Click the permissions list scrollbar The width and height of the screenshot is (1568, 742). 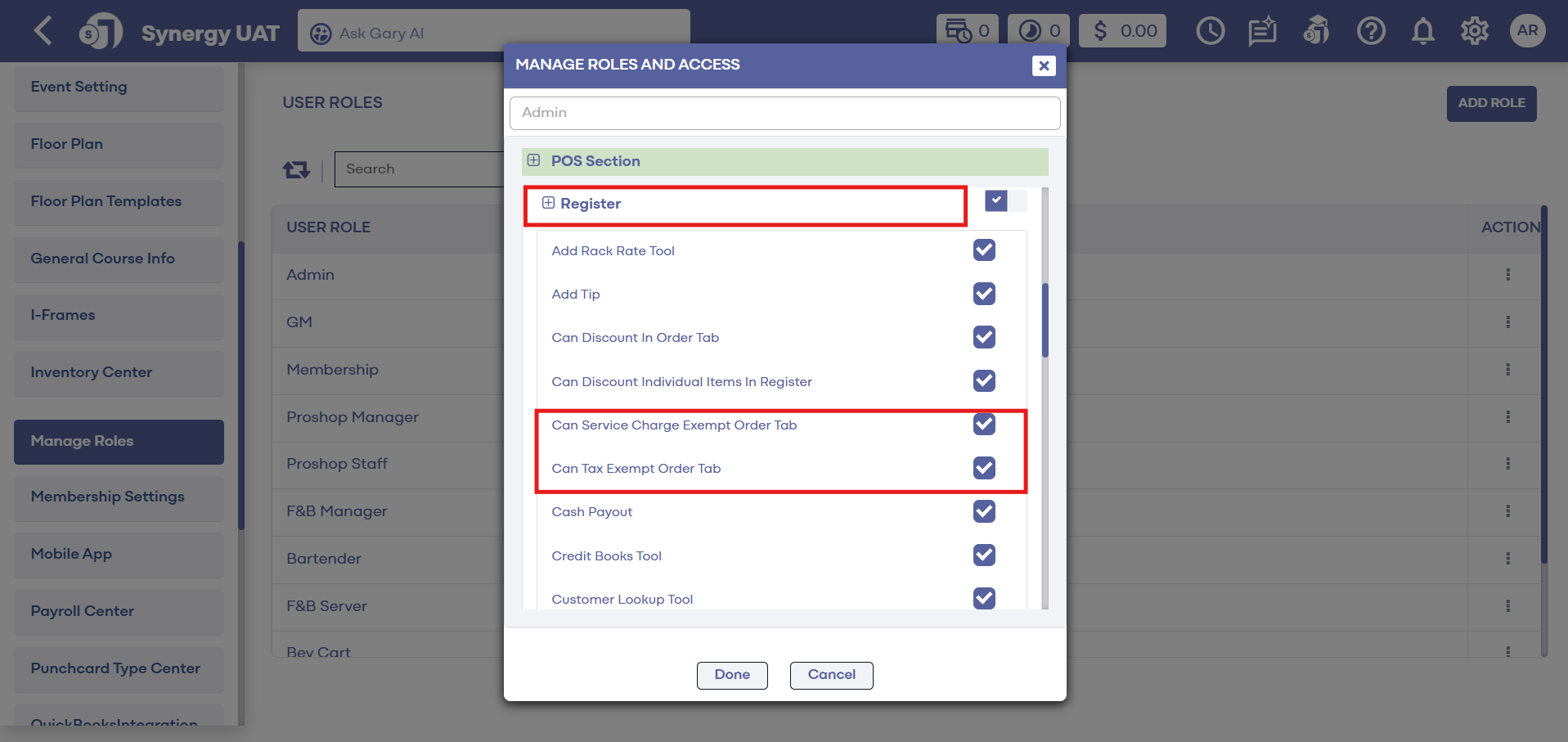tap(1045, 321)
